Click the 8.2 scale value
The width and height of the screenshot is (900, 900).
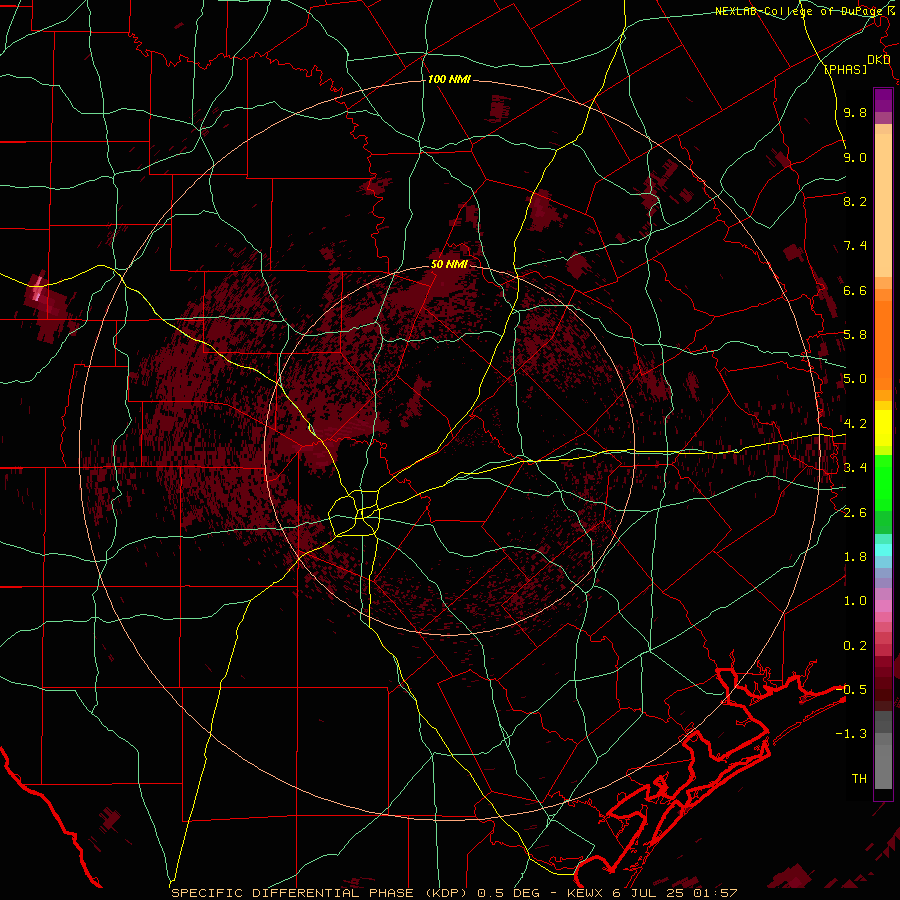pos(855,201)
